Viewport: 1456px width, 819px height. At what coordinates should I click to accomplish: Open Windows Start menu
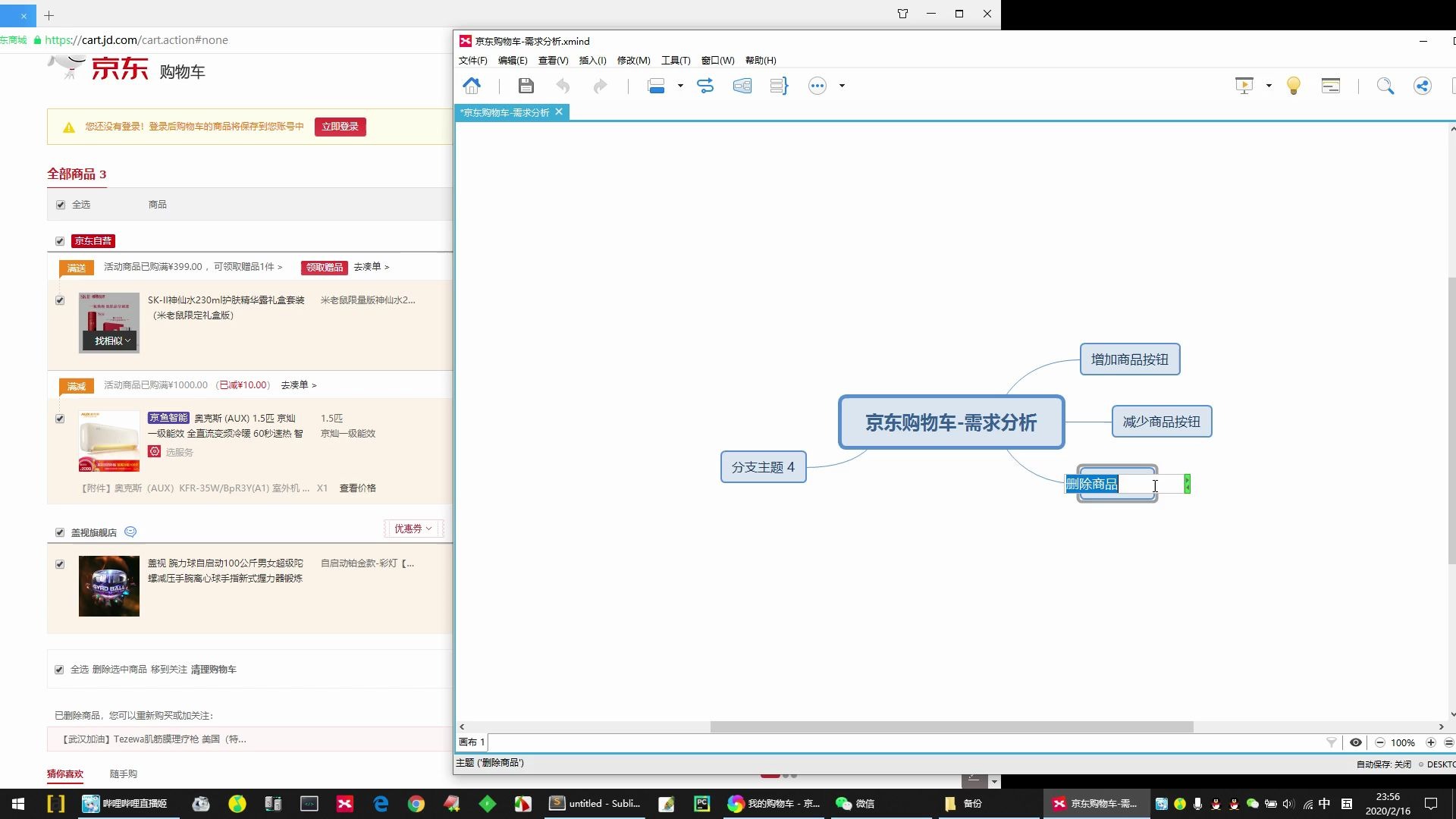click(x=18, y=804)
